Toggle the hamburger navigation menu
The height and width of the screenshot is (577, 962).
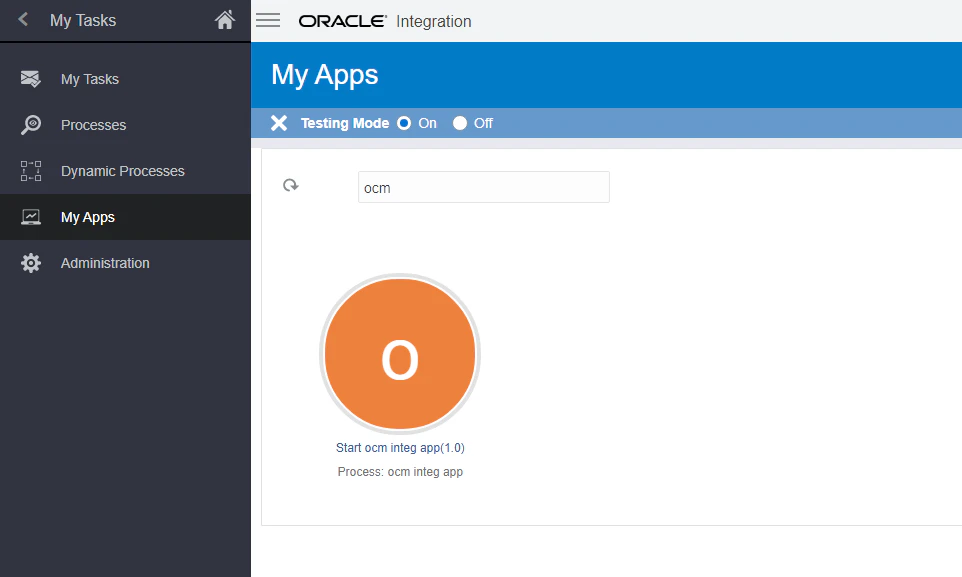click(268, 20)
